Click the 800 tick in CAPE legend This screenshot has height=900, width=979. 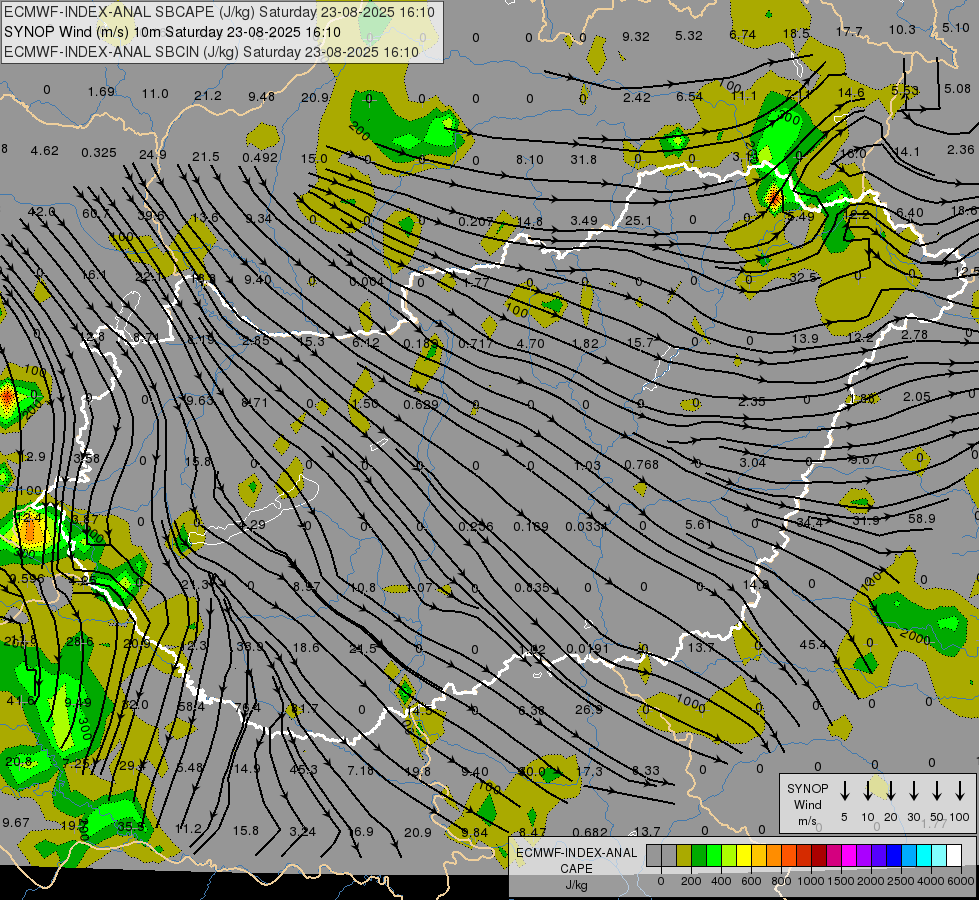coord(781,881)
